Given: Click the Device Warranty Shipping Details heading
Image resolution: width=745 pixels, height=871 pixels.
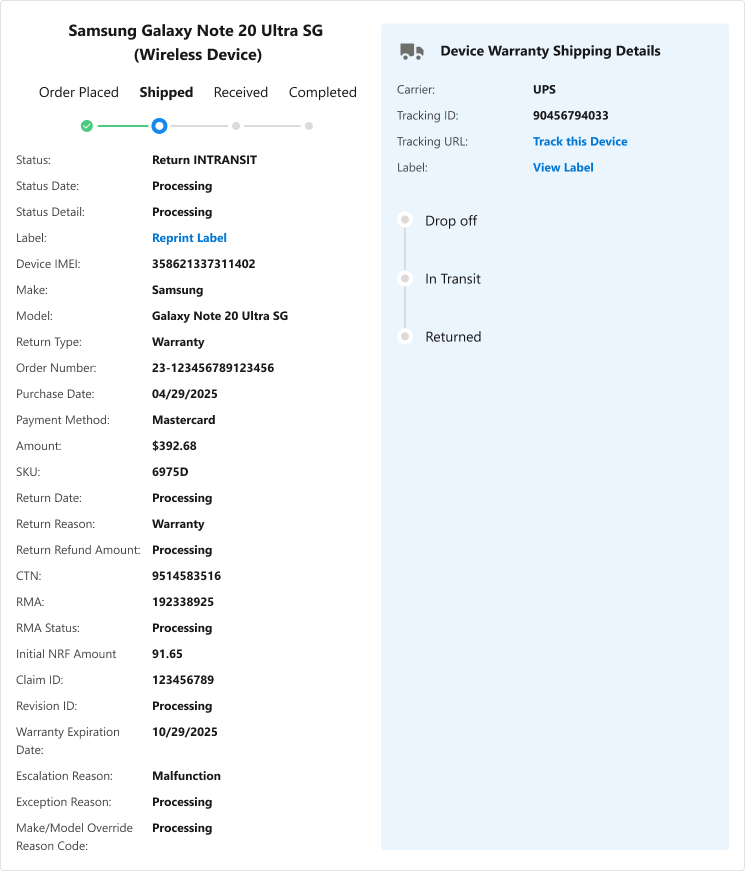Looking at the screenshot, I should (551, 51).
